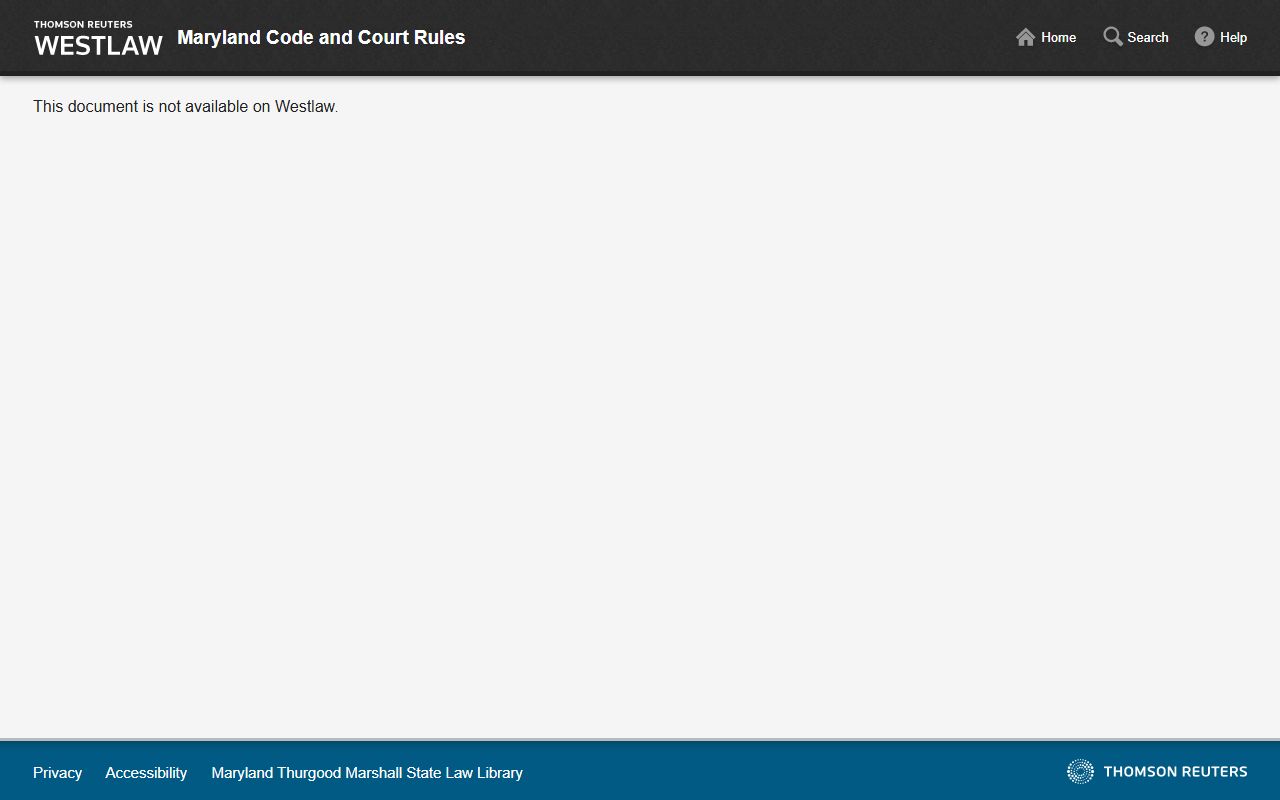Click the Home house icon
This screenshot has height=800, width=1280.
(x=1025, y=37)
